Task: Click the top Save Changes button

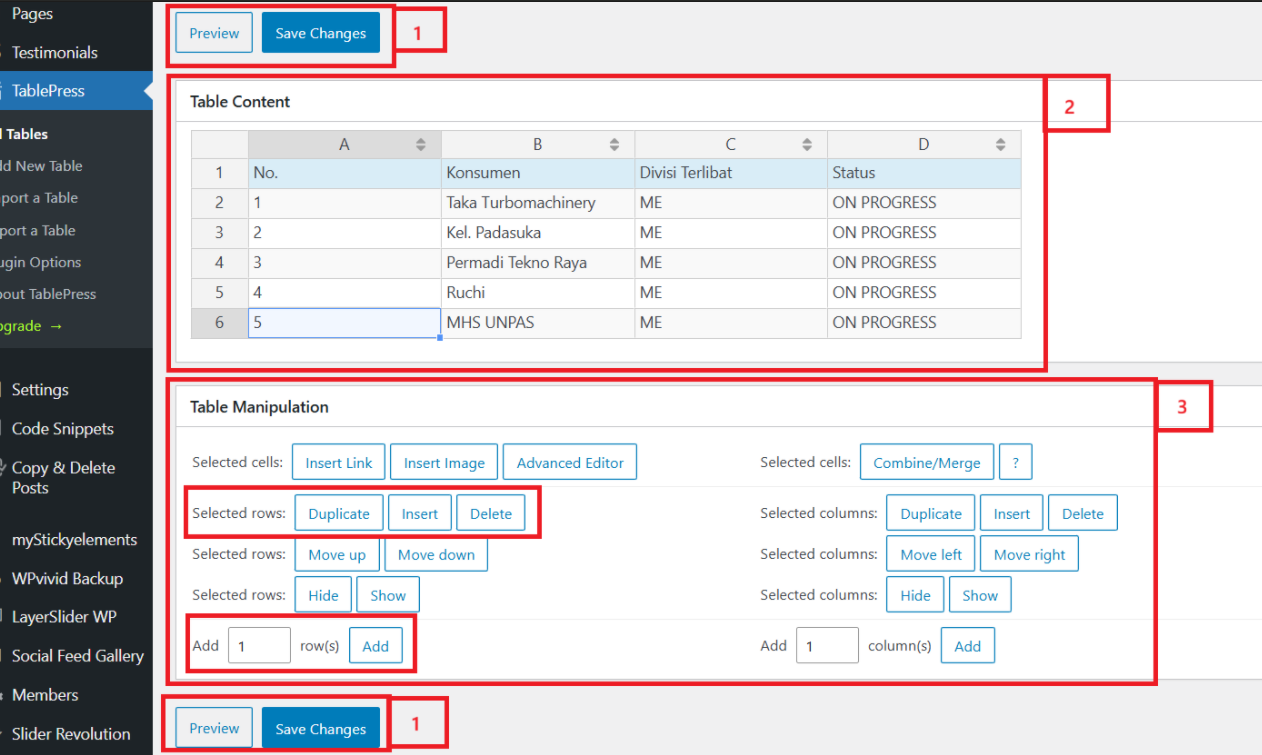Action: (x=320, y=33)
